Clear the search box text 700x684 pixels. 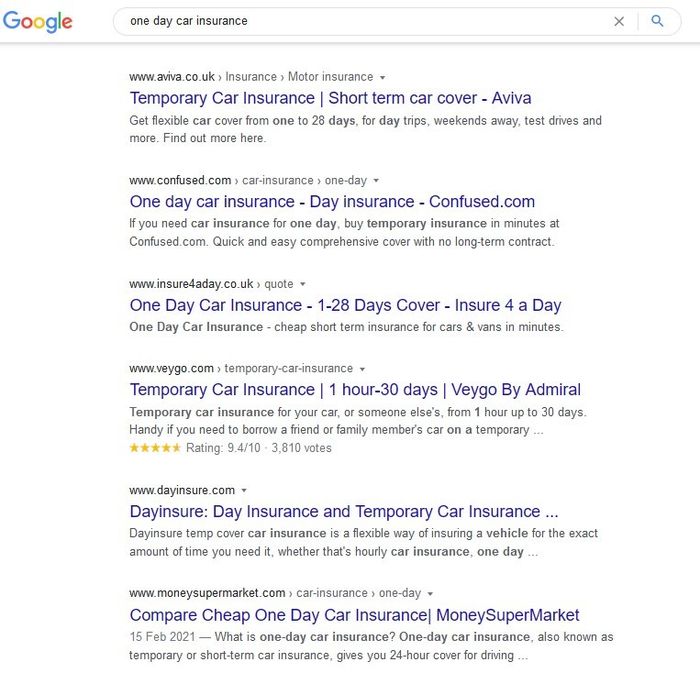(x=619, y=21)
